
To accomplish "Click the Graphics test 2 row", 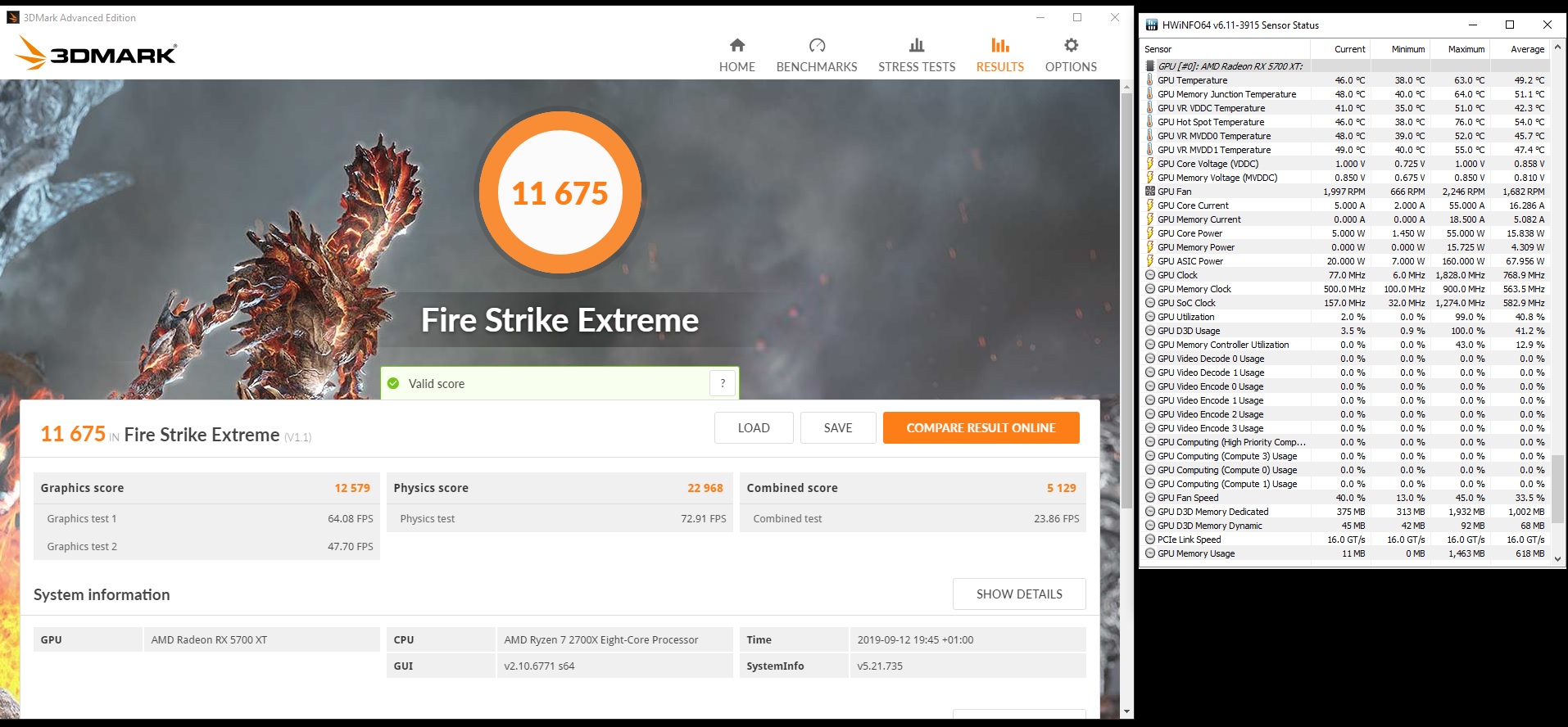I will click(206, 546).
